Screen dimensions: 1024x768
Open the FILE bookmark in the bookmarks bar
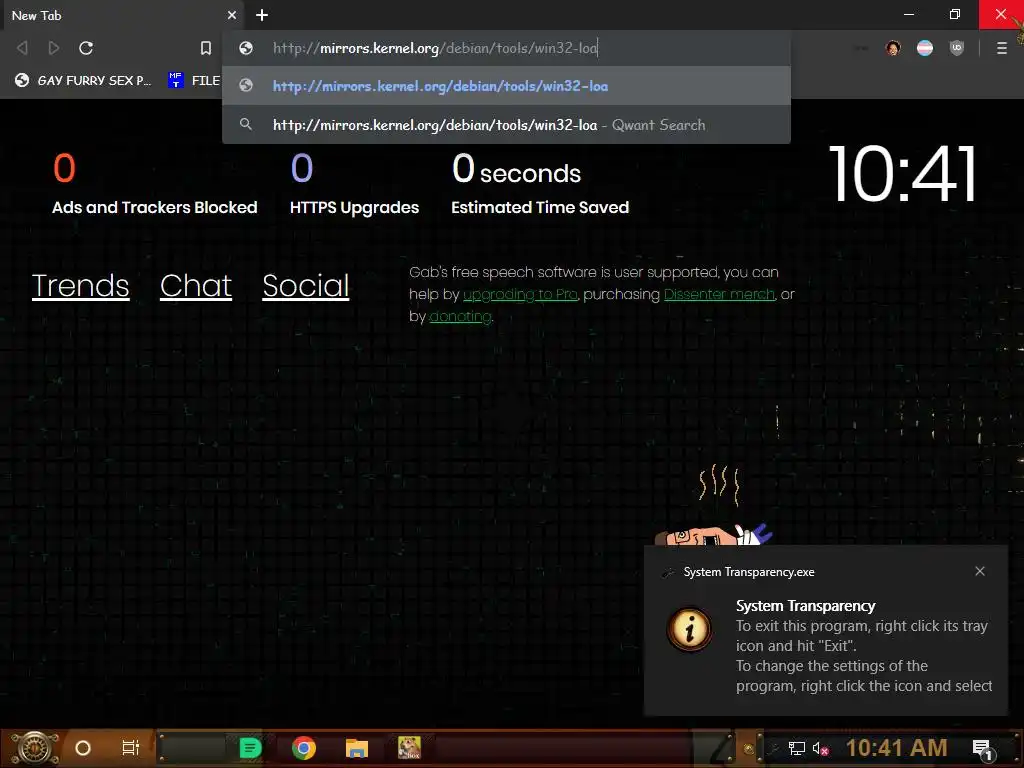point(194,80)
